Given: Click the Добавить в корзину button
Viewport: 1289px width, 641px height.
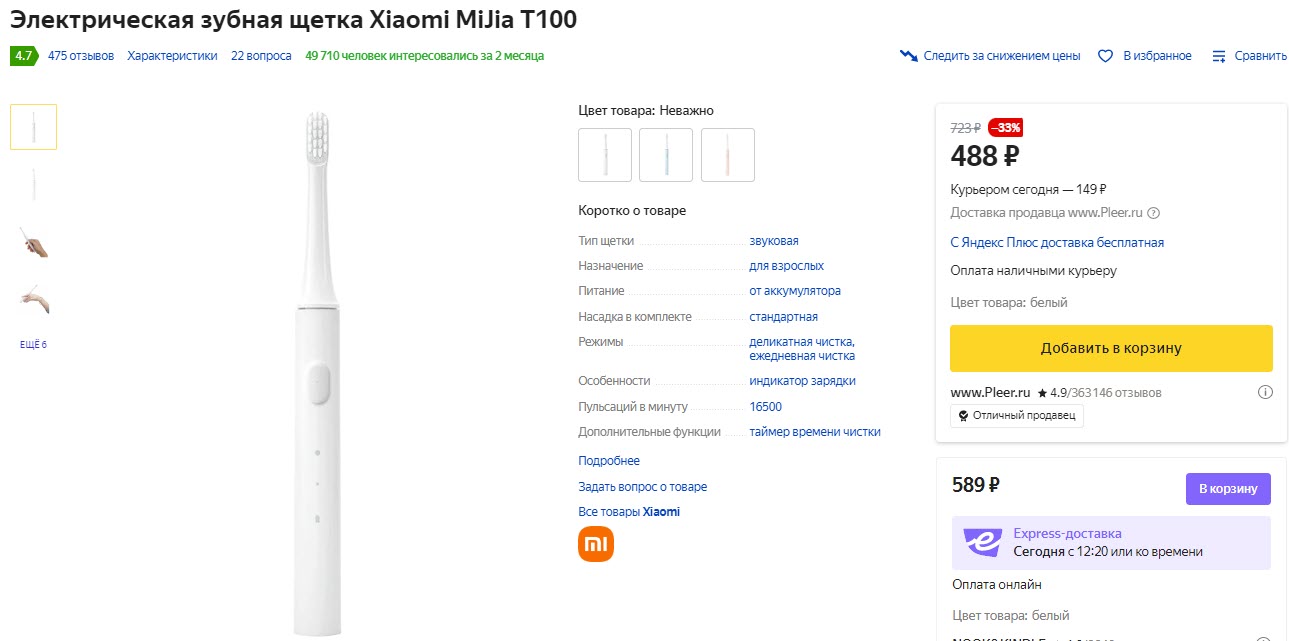Looking at the screenshot, I should tap(1110, 347).
